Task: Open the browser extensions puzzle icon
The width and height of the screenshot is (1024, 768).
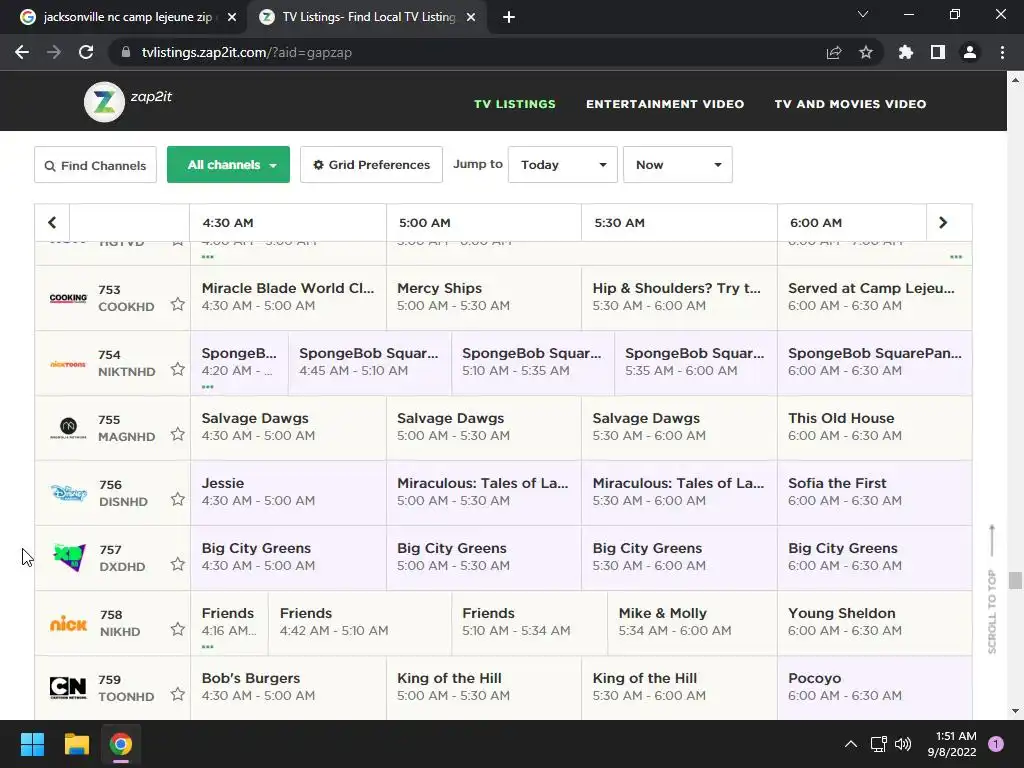Action: pos(906,52)
